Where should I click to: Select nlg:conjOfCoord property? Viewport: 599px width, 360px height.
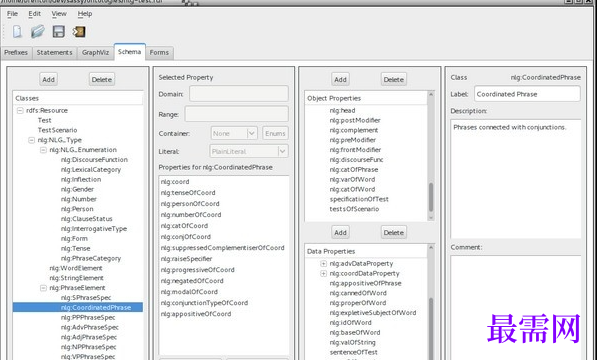[186, 237]
